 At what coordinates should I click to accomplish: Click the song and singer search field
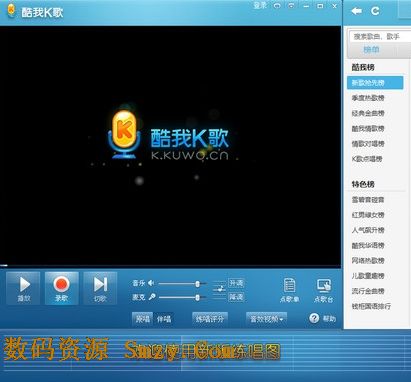(380, 36)
